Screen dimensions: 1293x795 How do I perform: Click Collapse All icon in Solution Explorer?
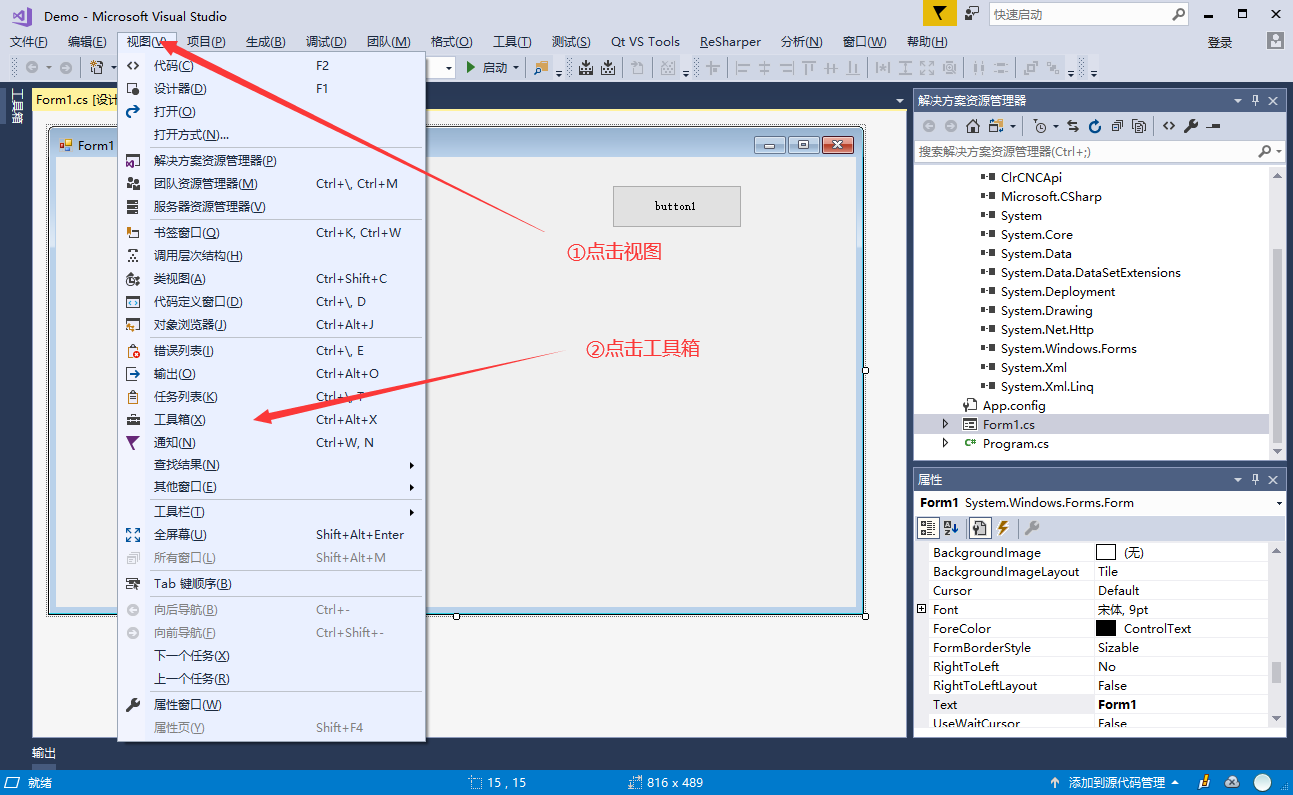pos(1117,126)
